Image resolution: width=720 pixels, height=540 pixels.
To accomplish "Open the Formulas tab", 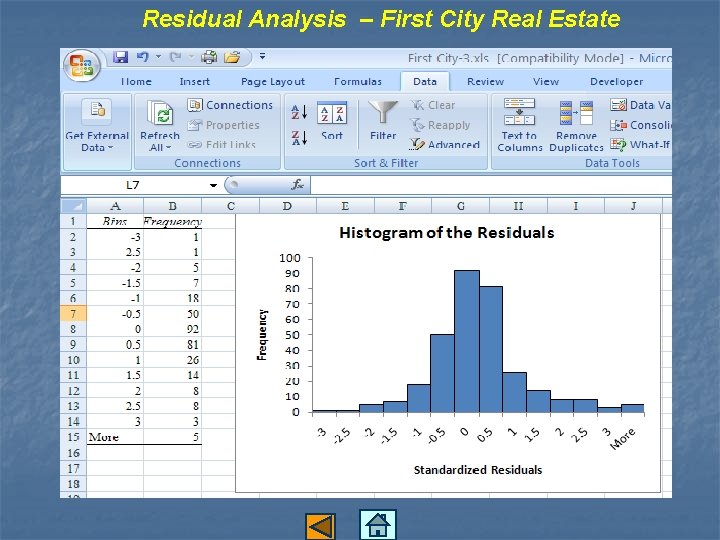I will tap(358, 82).
